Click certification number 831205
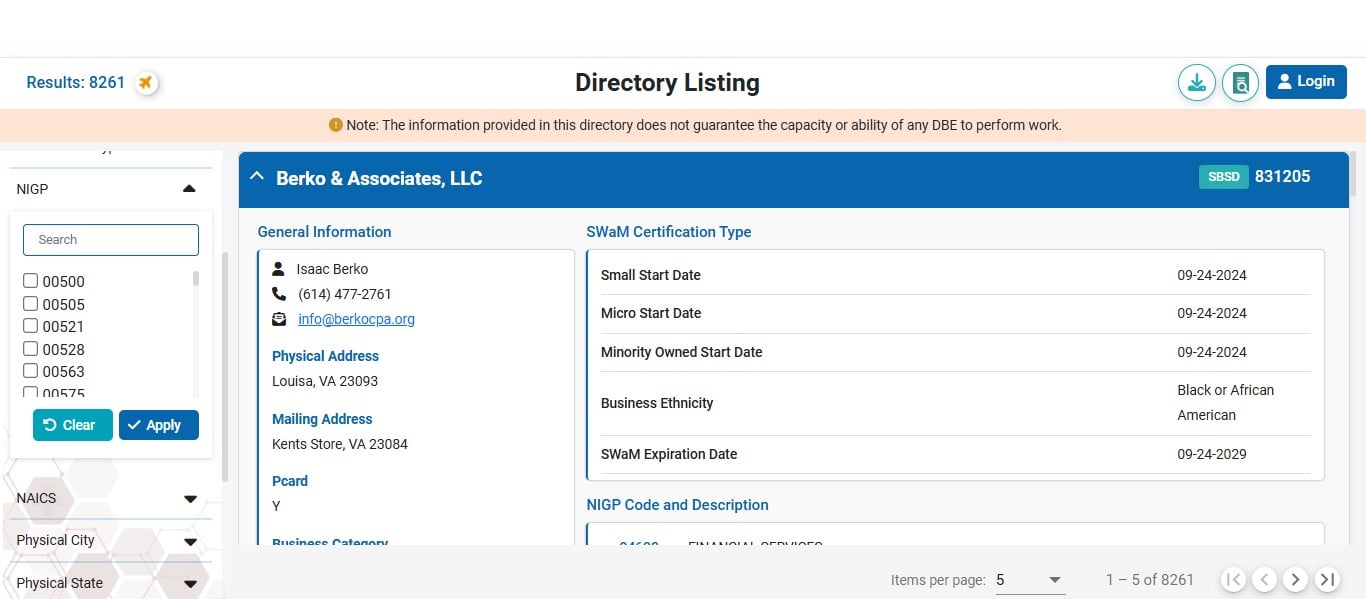The image size is (1366, 599). click(1282, 177)
